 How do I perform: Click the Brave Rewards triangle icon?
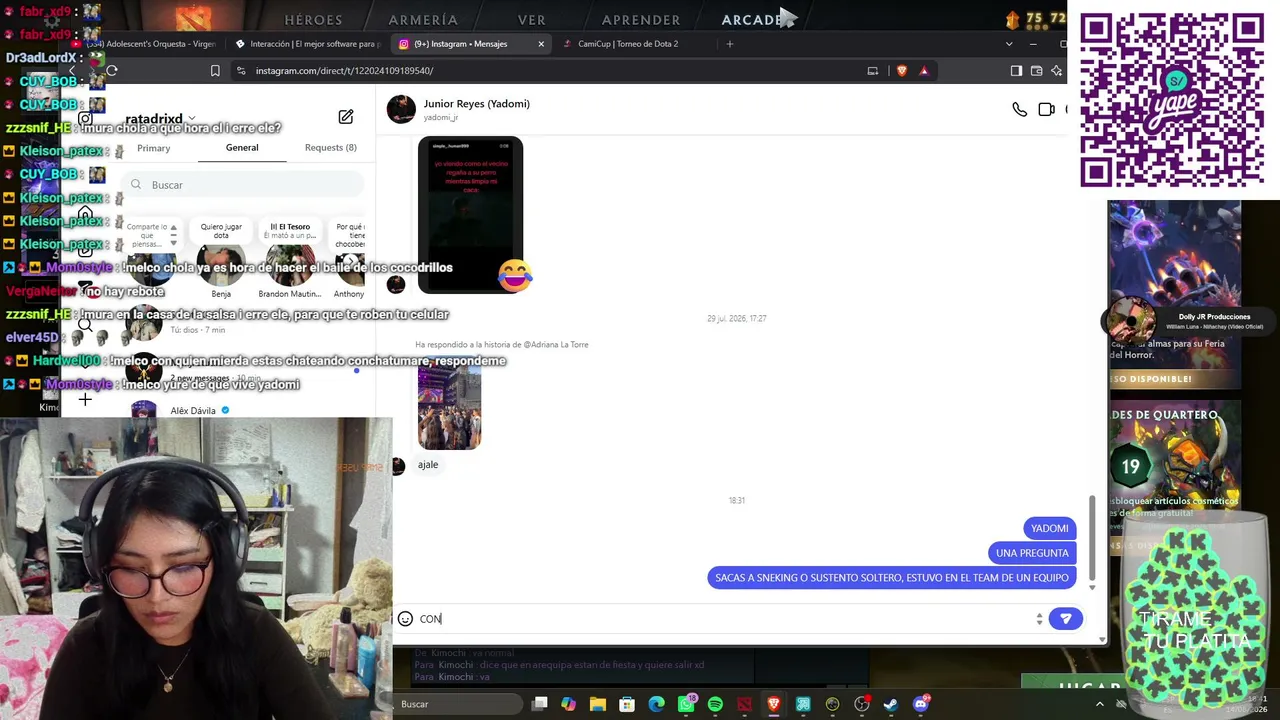tap(924, 71)
